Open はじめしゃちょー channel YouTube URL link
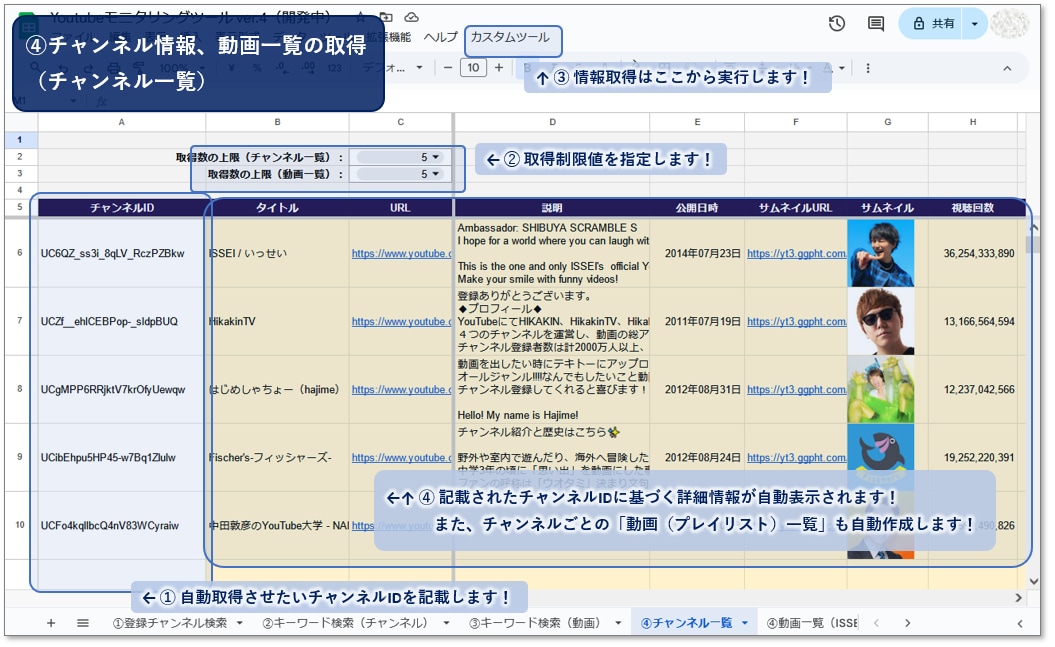 (401, 389)
